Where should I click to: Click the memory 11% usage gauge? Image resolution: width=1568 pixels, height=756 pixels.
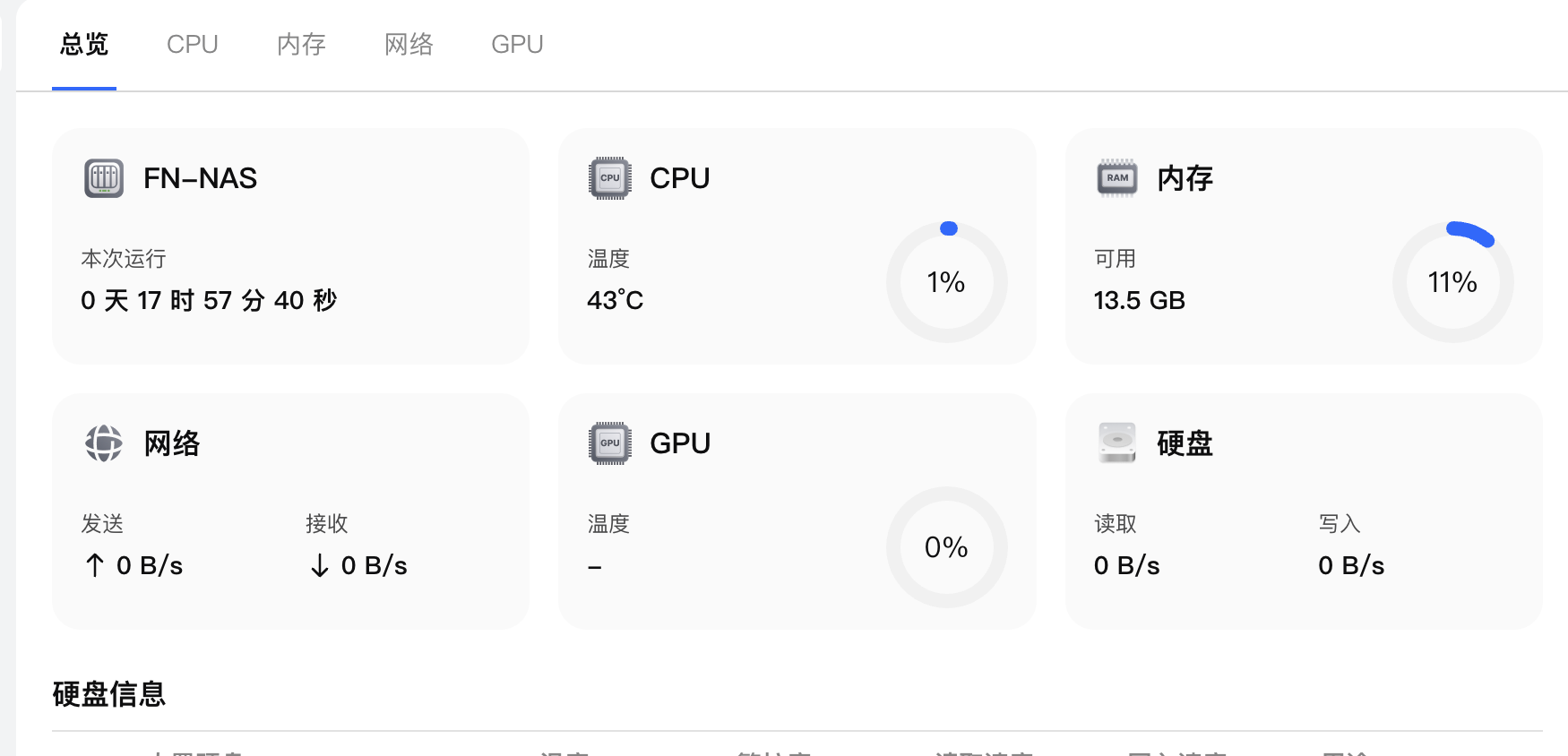point(1452,282)
